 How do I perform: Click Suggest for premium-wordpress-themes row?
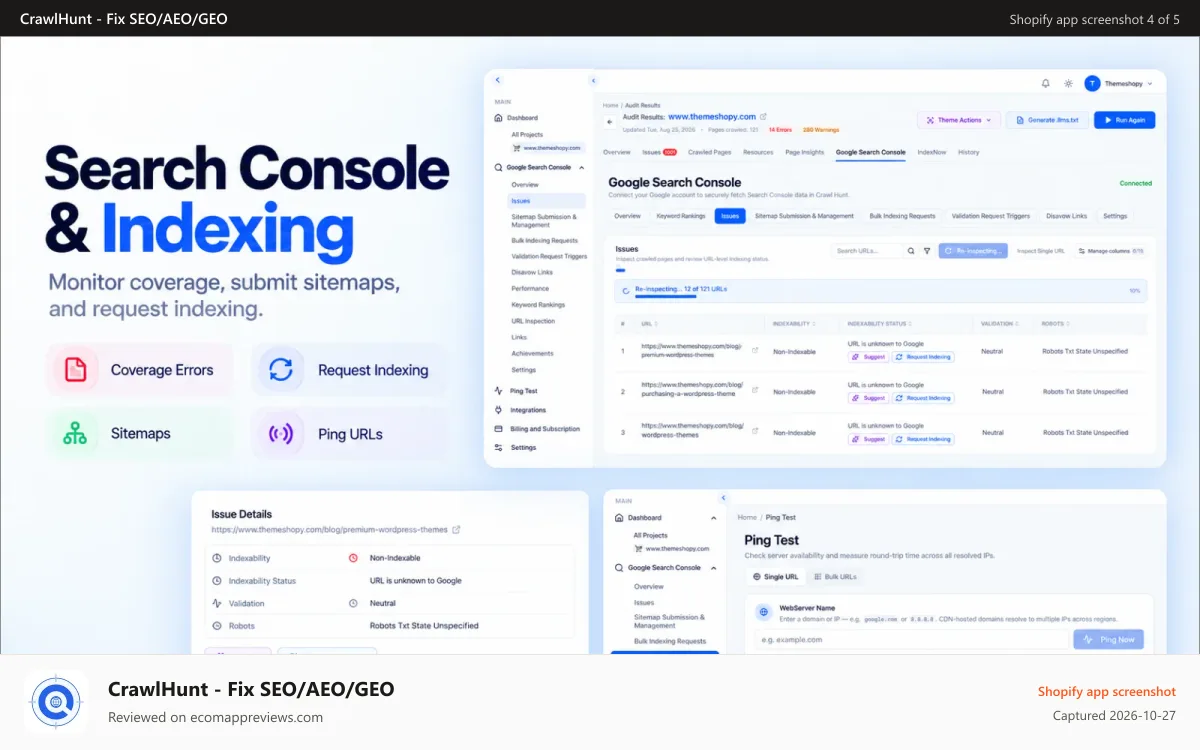[868, 357]
